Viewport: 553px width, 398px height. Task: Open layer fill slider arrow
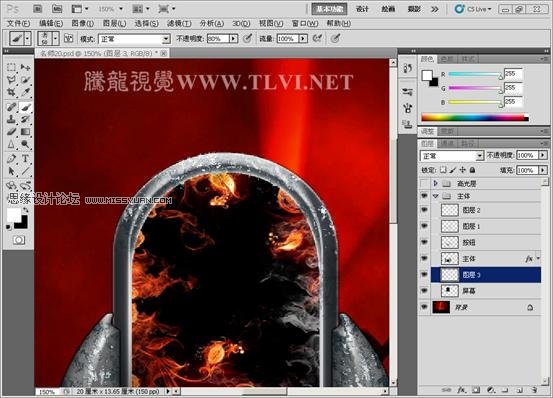tap(543, 170)
